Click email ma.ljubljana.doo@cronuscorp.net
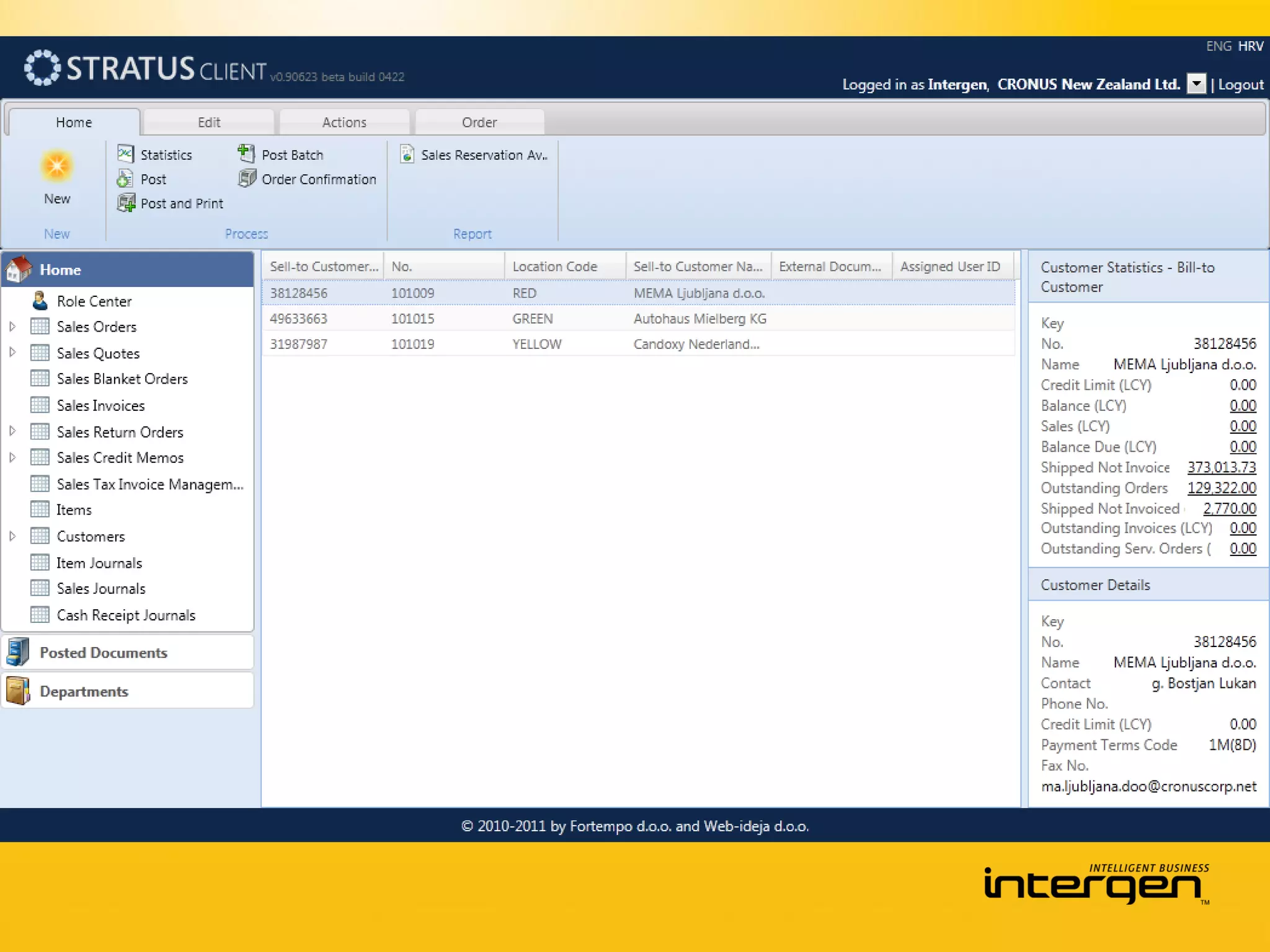Image resolution: width=1270 pixels, height=952 pixels. (1149, 786)
